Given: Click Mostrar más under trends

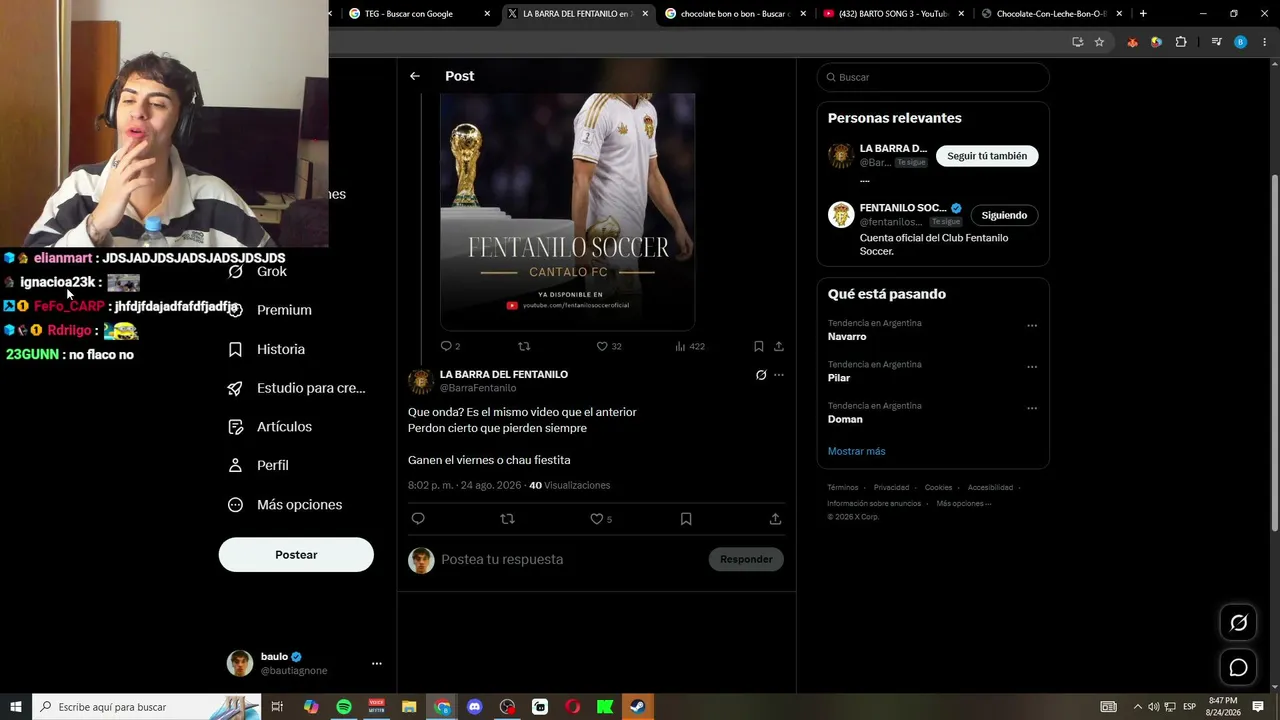Looking at the screenshot, I should (x=856, y=451).
